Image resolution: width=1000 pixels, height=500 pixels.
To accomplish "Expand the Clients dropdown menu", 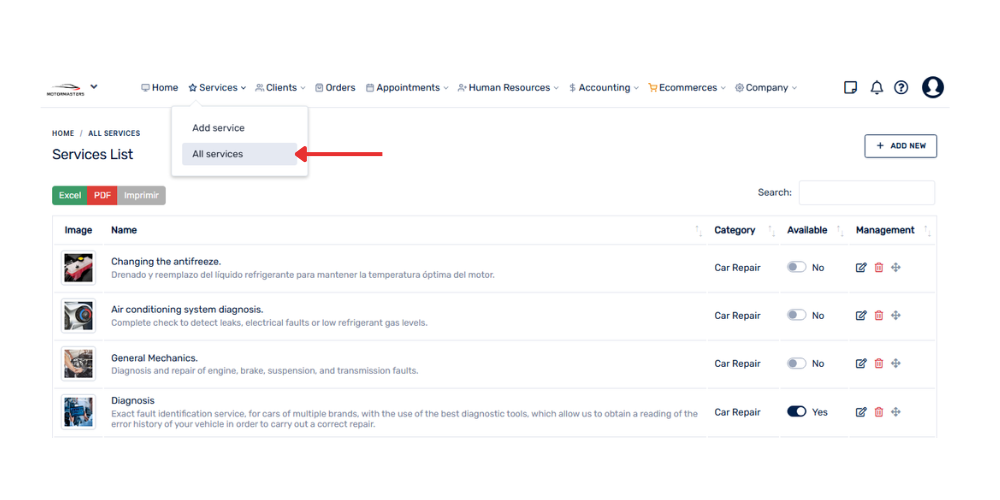I will pyautogui.click(x=281, y=88).
